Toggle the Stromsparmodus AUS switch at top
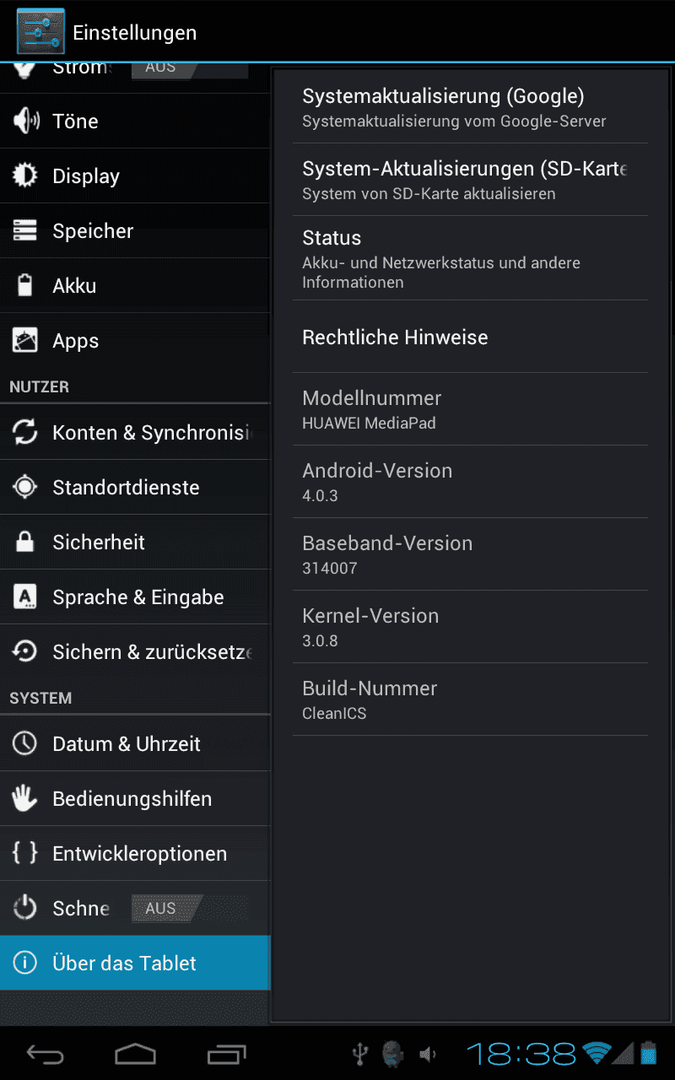The height and width of the screenshot is (1080, 675). [x=189, y=68]
